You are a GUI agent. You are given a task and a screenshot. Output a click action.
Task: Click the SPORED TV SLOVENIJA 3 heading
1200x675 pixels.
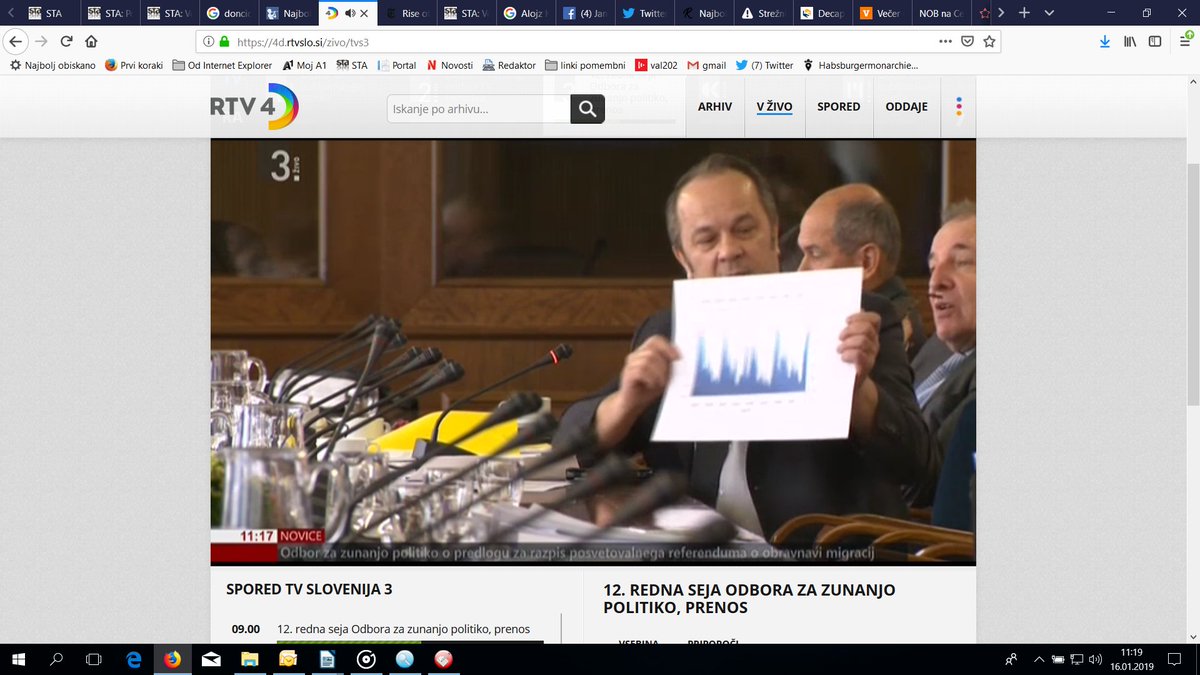tap(309, 590)
